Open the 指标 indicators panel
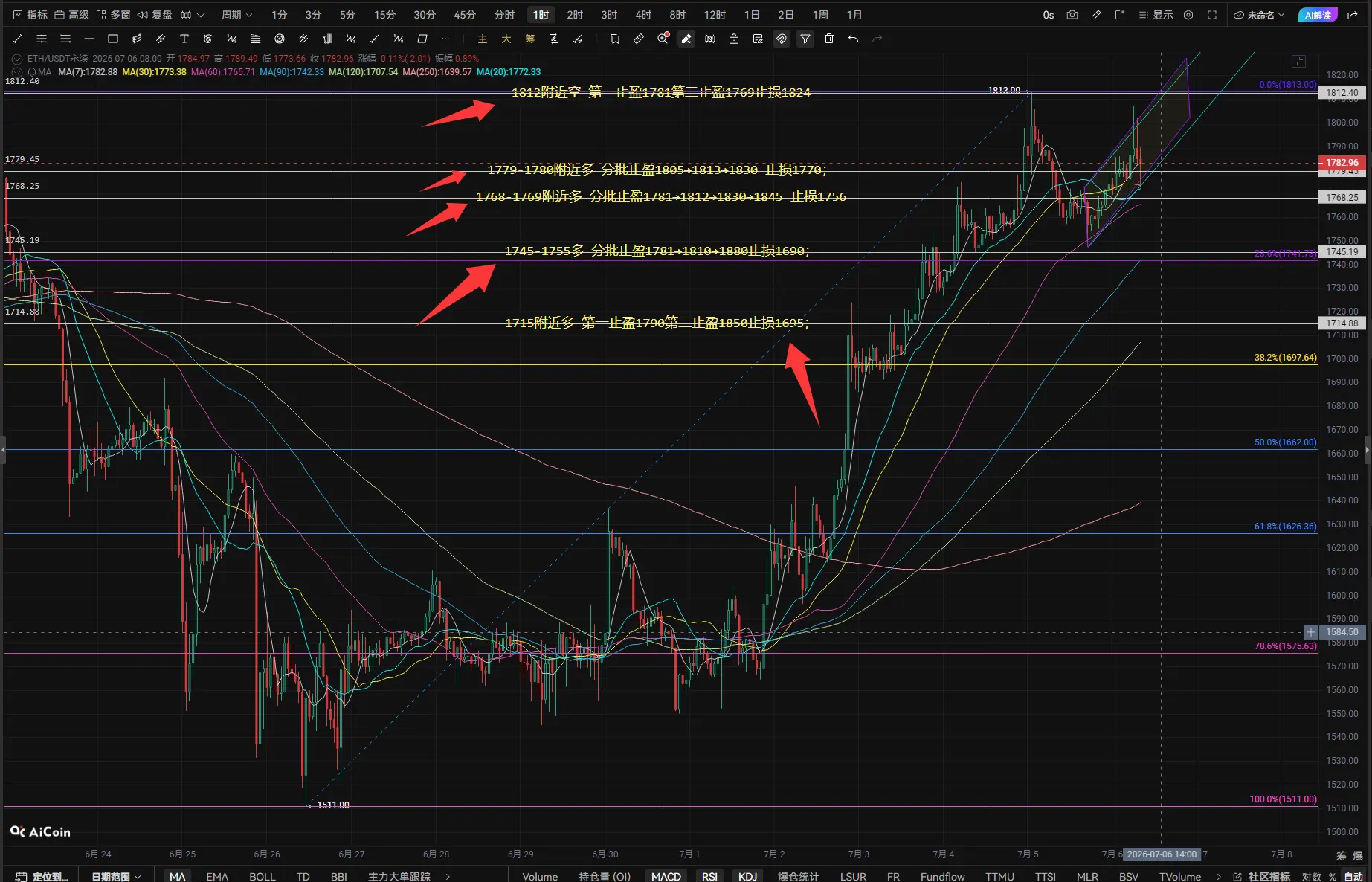This screenshot has width=1372, height=882. click(x=30, y=15)
